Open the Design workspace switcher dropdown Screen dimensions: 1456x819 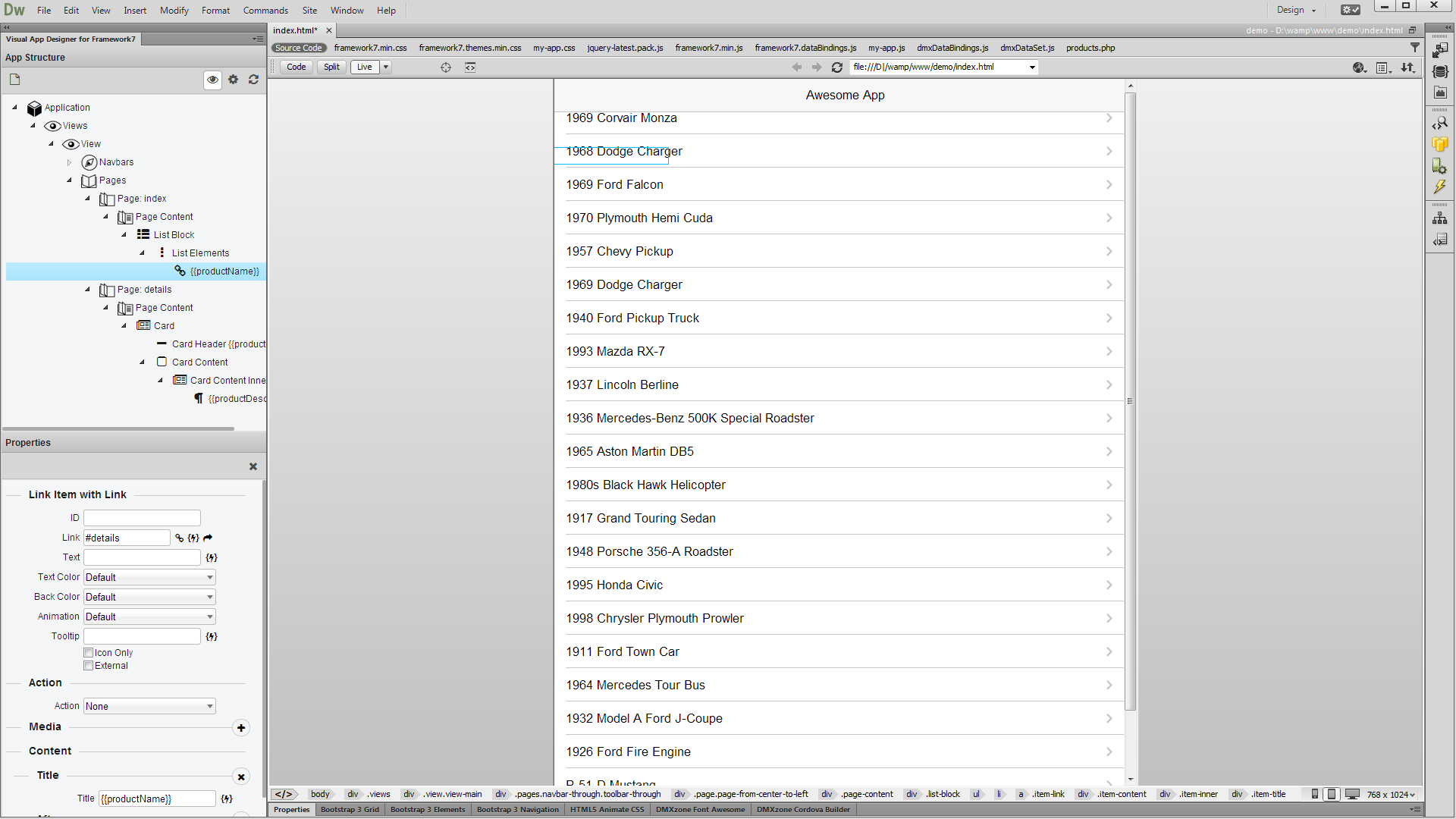tap(1295, 10)
